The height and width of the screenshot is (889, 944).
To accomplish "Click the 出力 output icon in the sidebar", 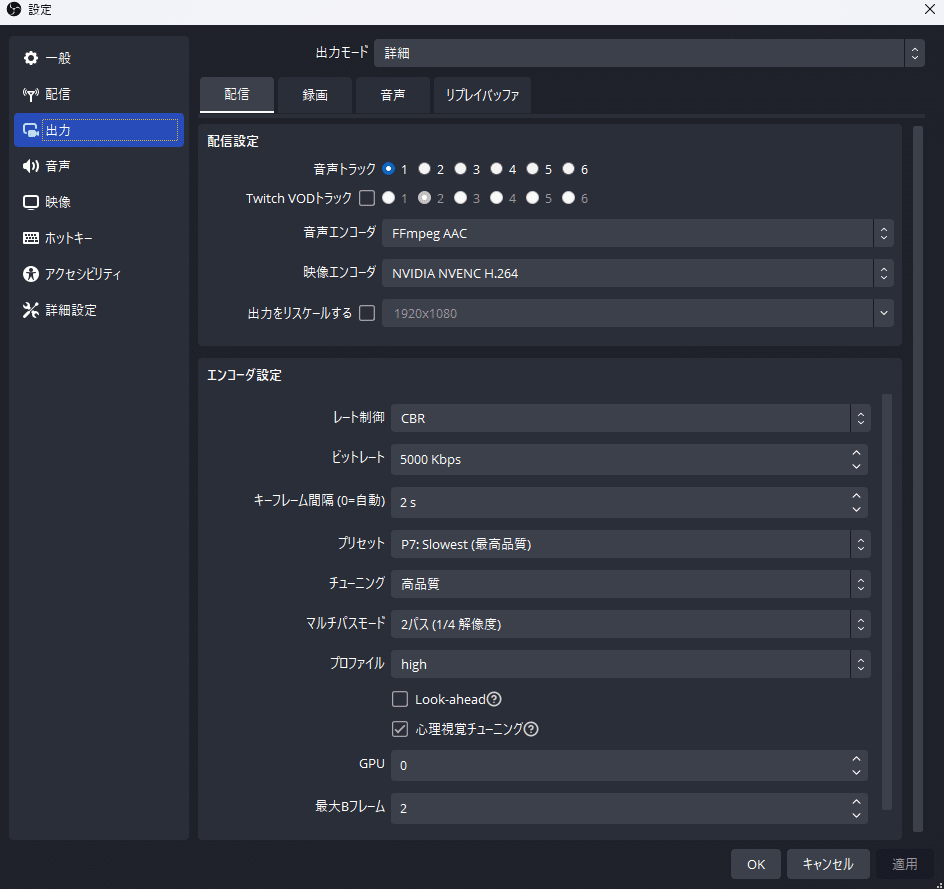I will (31, 130).
